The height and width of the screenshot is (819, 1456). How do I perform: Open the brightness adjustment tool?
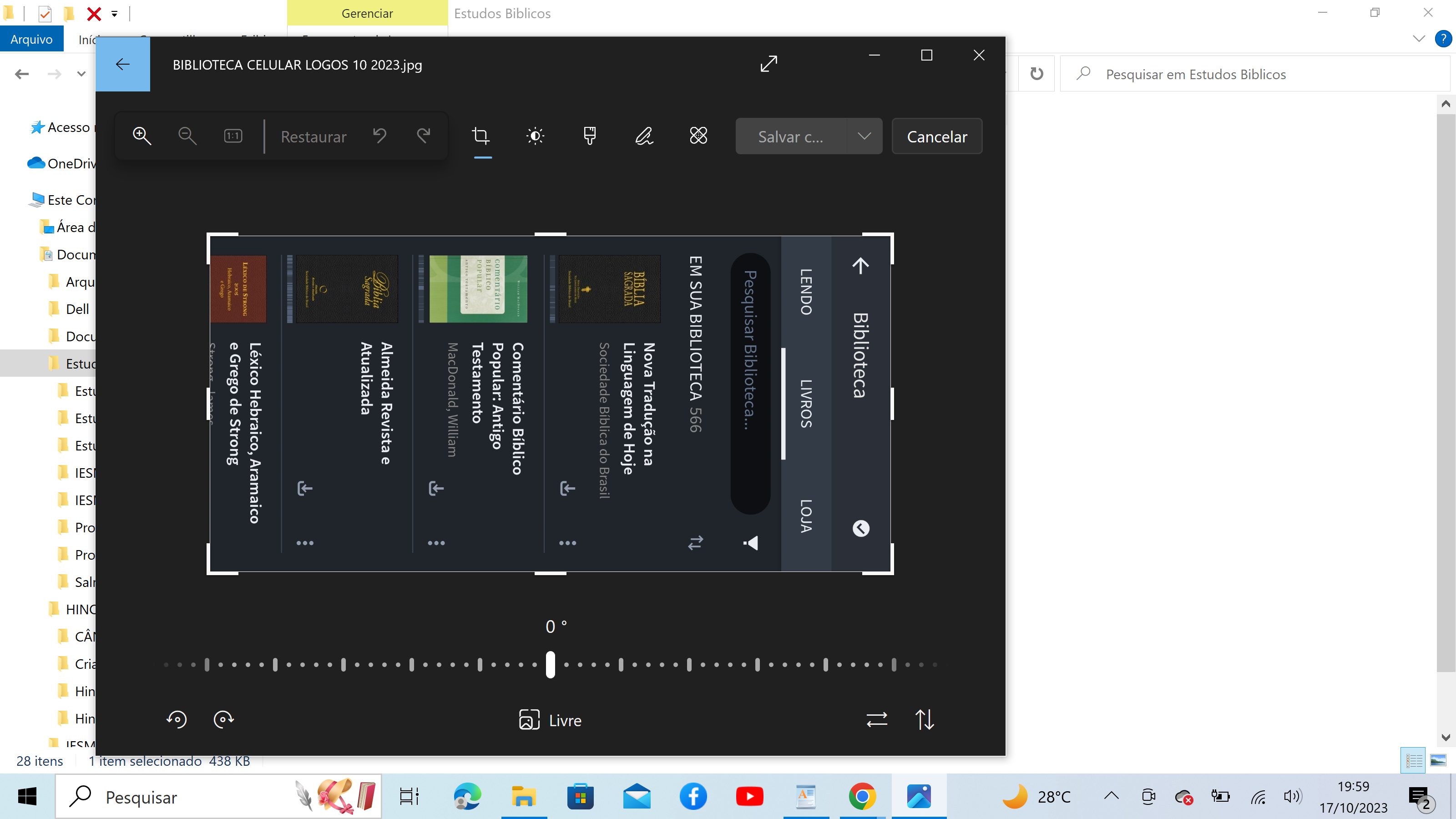[x=535, y=136]
